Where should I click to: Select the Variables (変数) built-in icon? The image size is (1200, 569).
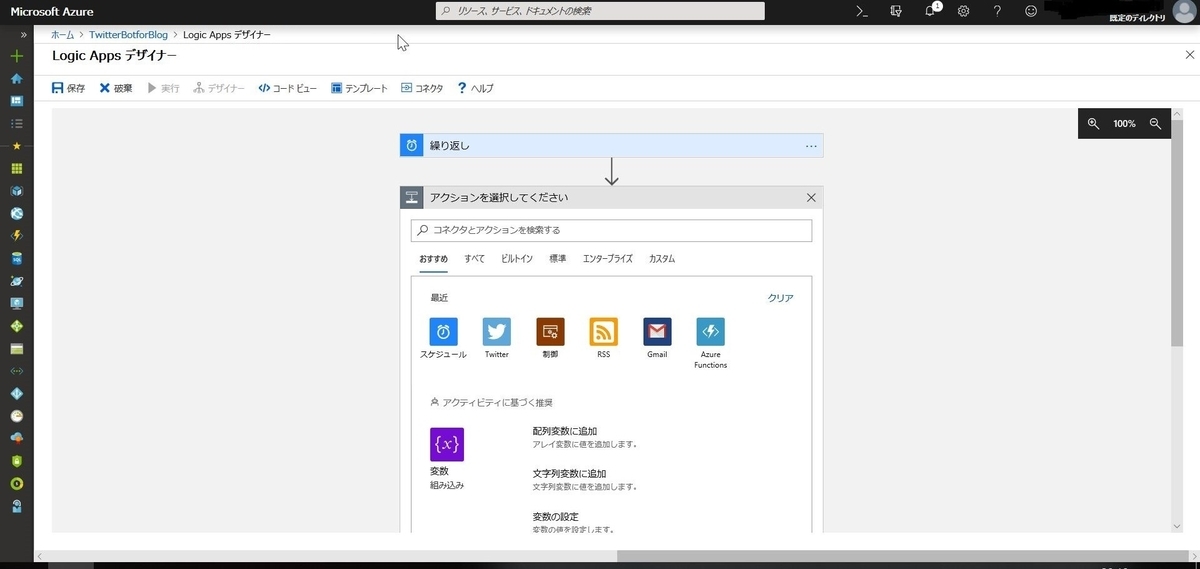[447, 444]
